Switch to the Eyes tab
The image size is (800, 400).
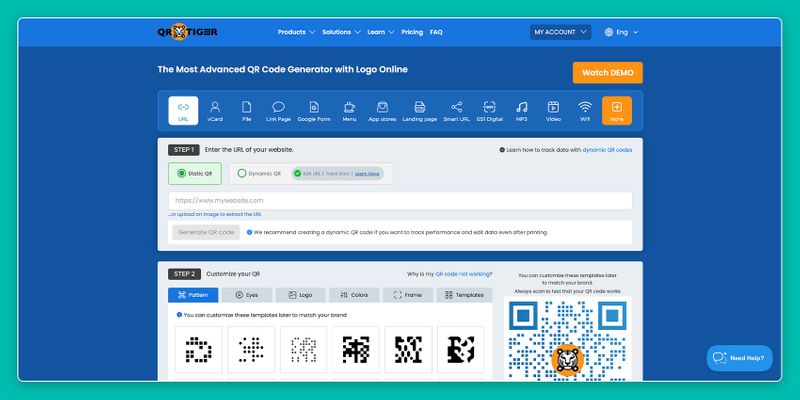246,295
